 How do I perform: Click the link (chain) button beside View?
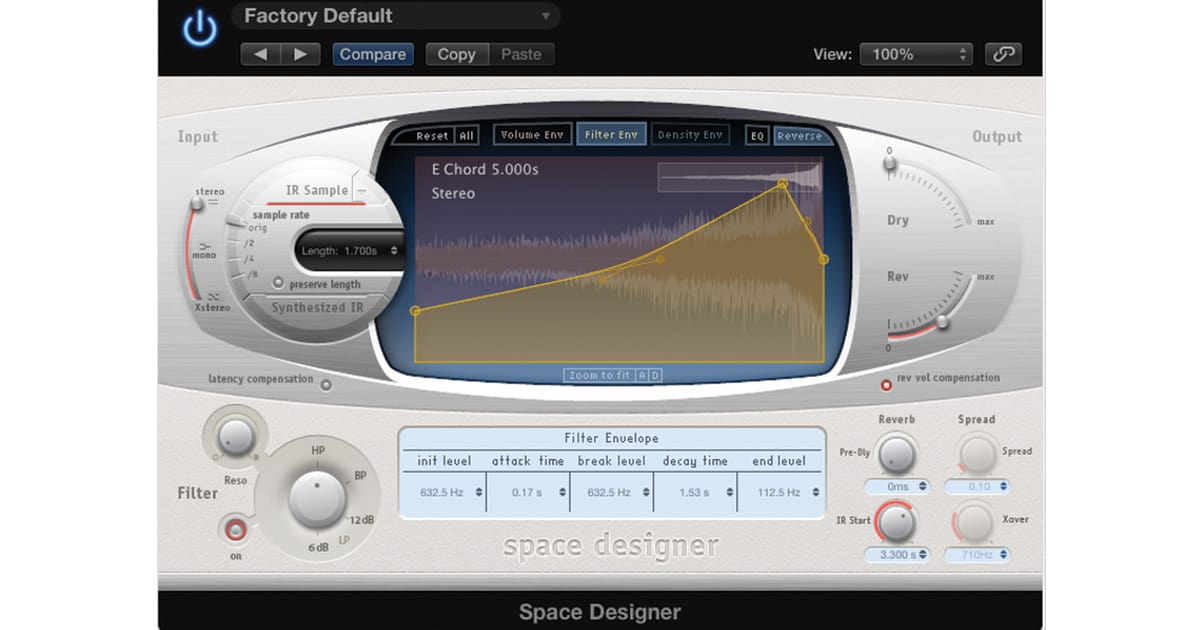click(x=1004, y=54)
